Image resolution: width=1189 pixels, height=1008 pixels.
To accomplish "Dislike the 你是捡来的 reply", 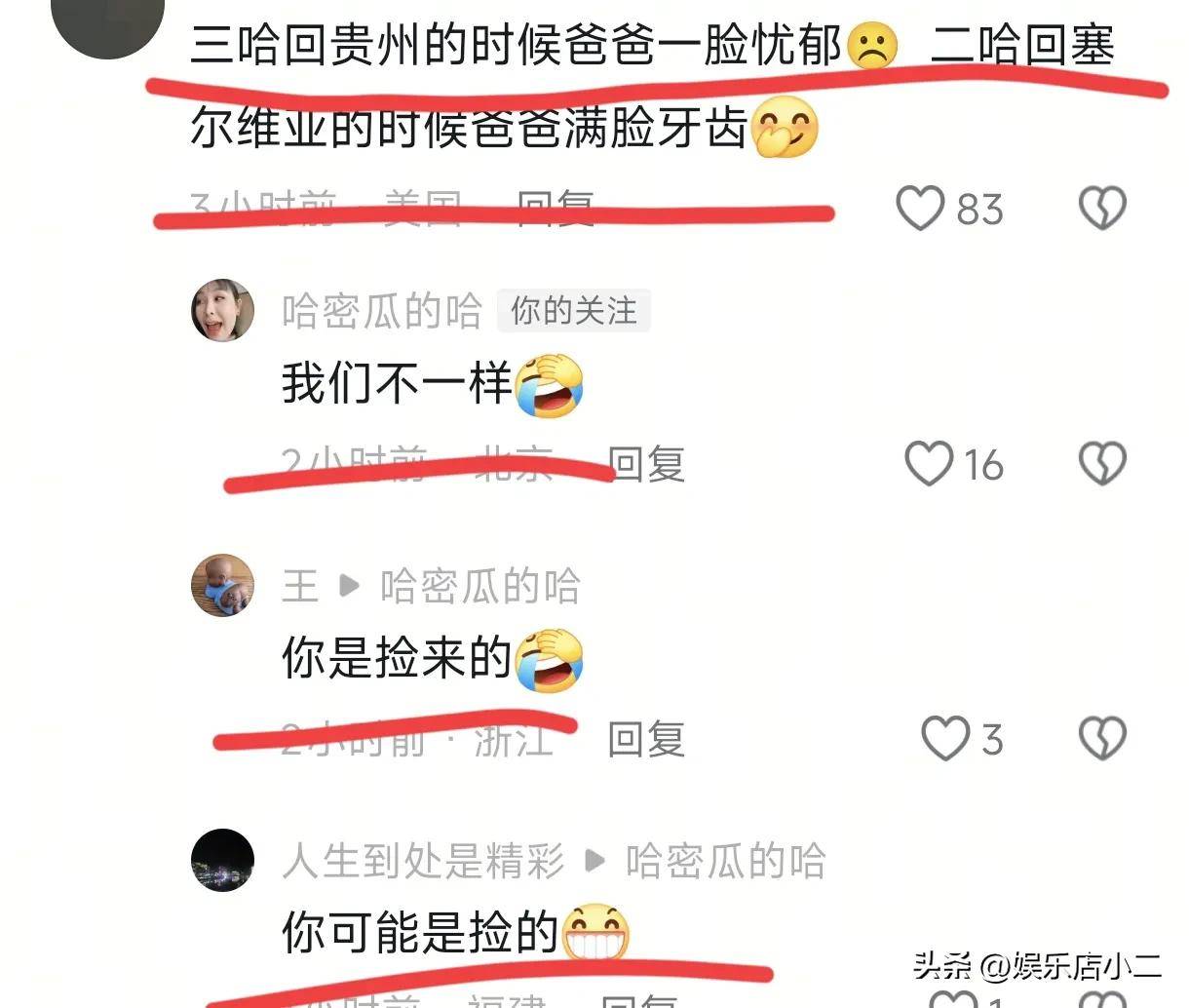I will (1102, 738).
